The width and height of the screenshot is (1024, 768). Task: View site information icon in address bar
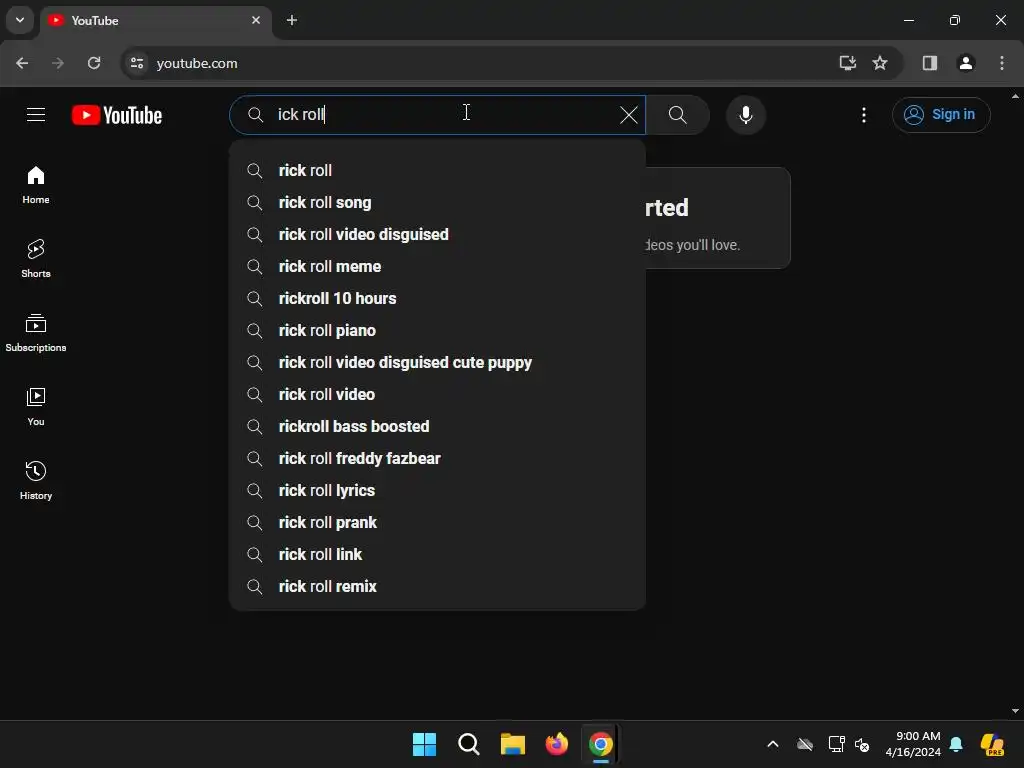137,63
